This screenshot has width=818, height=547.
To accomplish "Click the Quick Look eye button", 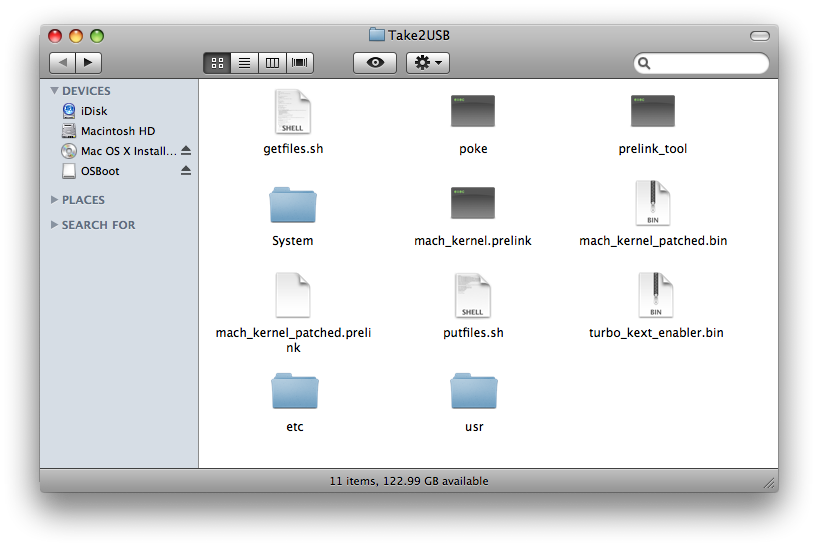I will [375, 63].
